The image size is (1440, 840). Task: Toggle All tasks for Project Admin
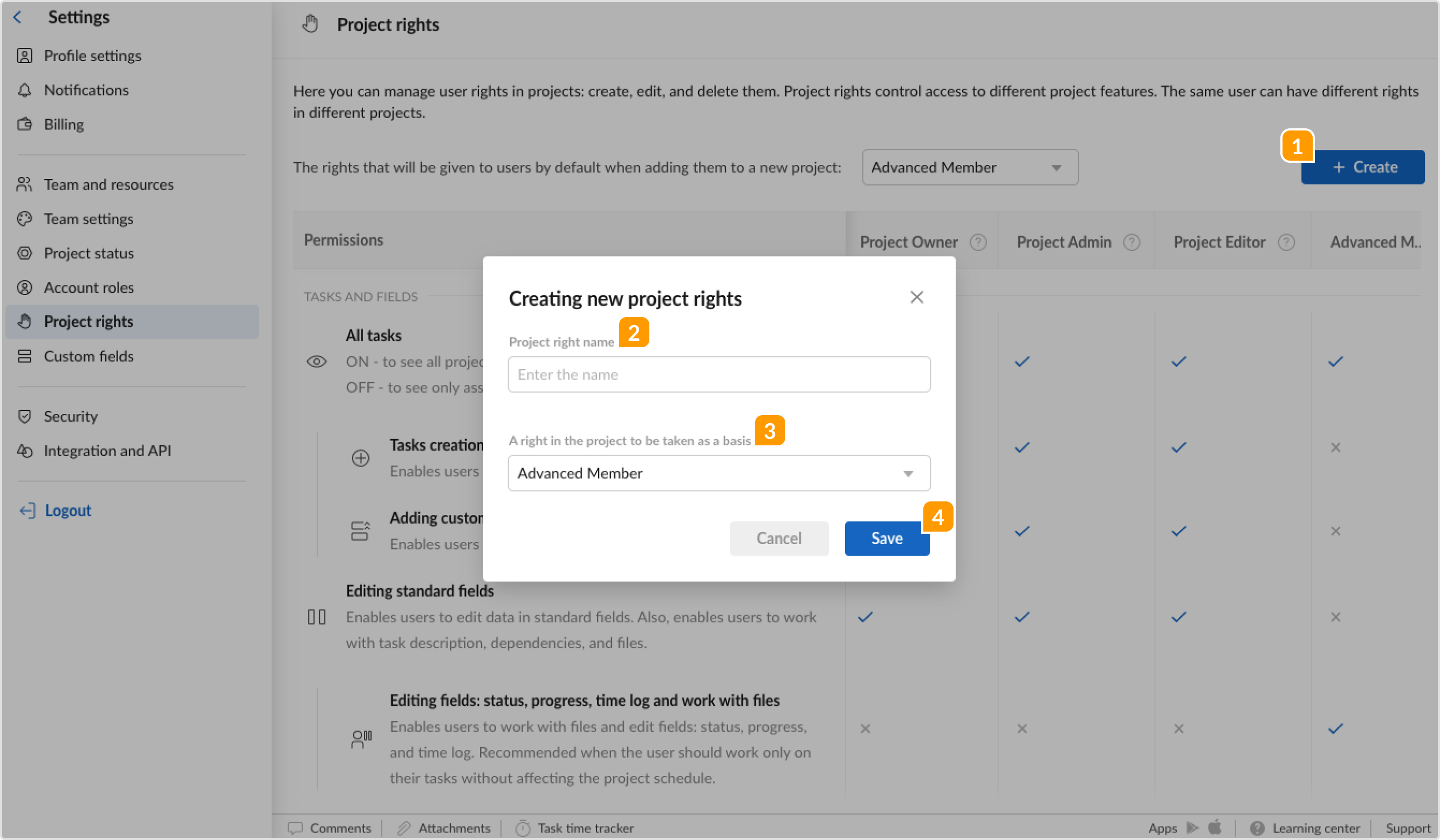pos(1021,362)
